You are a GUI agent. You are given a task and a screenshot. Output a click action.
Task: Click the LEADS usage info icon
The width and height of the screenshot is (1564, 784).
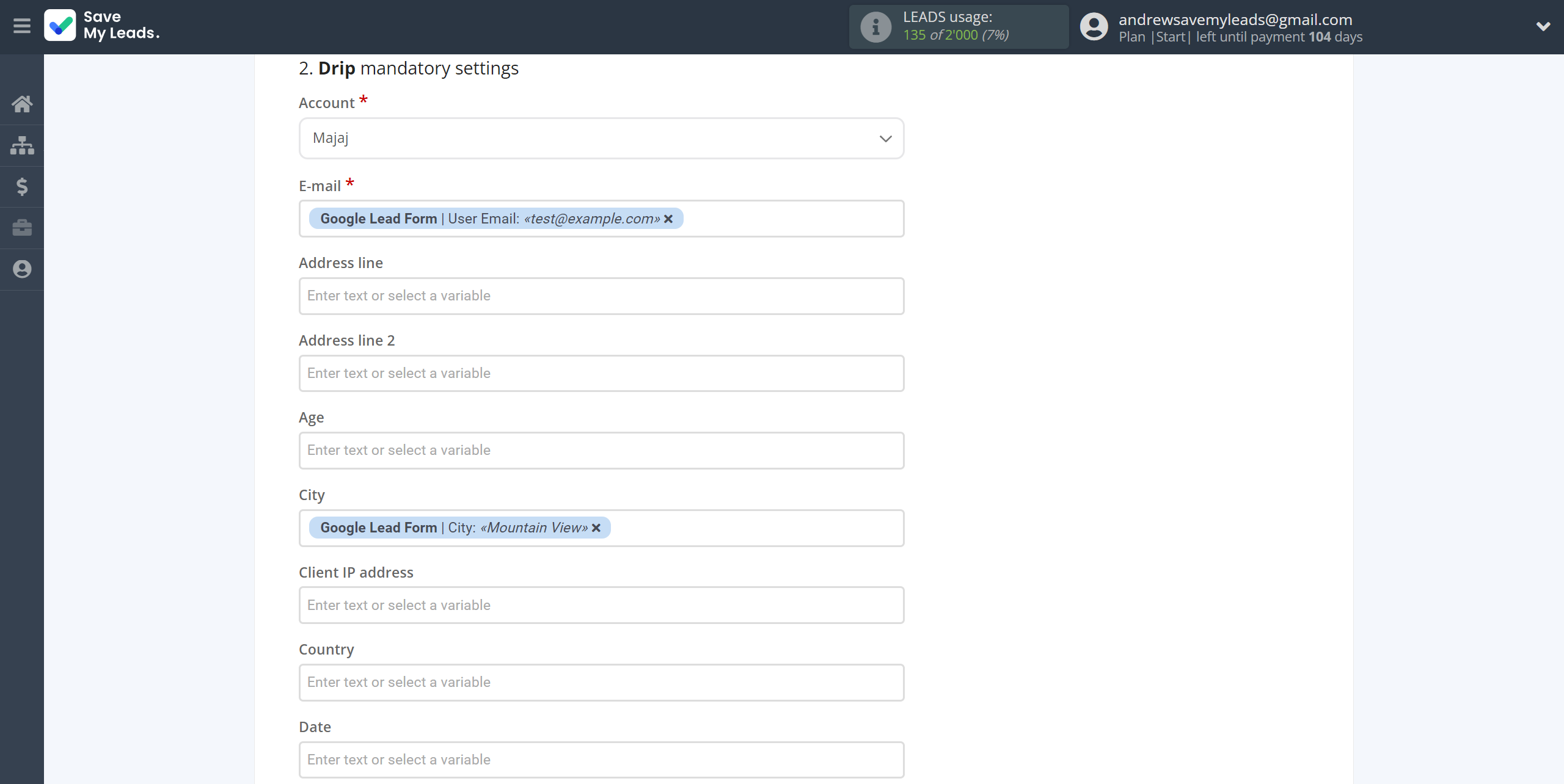pos(875,27)
